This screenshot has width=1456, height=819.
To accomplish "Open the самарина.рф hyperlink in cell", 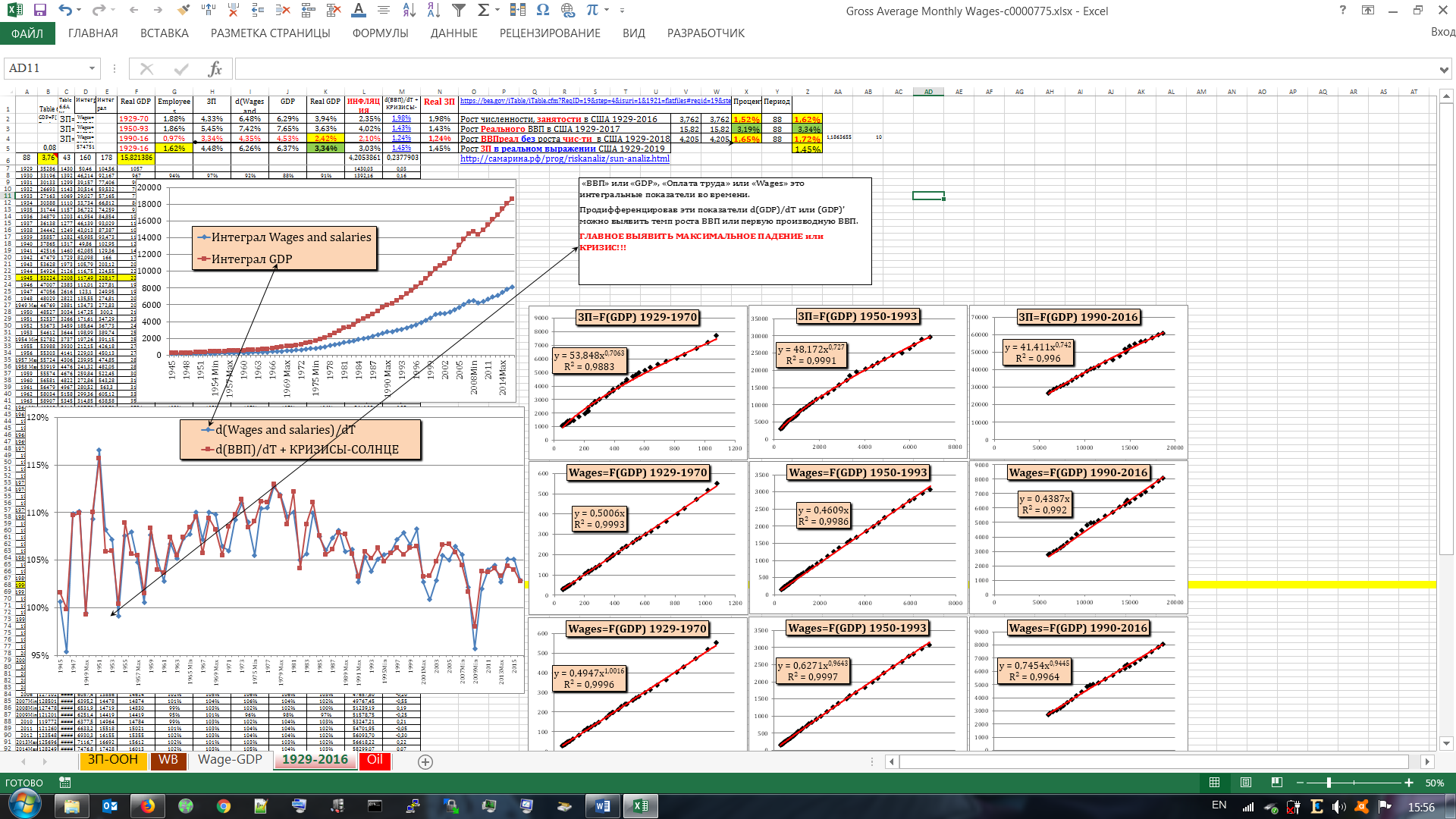I will (564, 158).
